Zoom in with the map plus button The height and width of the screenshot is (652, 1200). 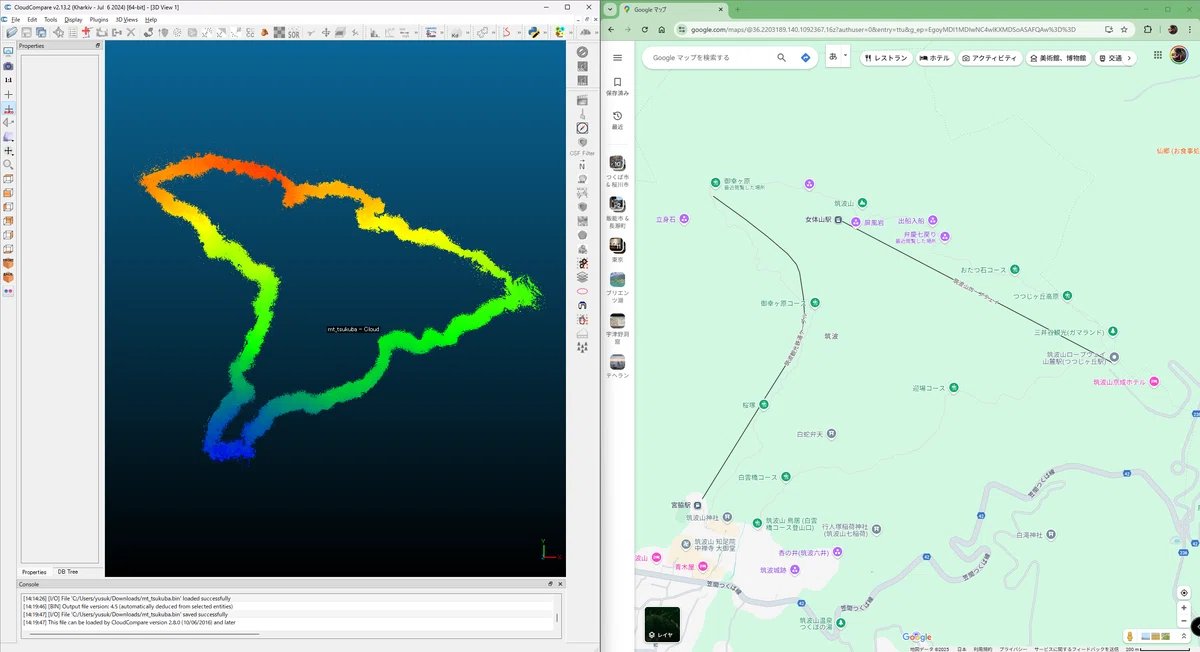(1184, 608)
